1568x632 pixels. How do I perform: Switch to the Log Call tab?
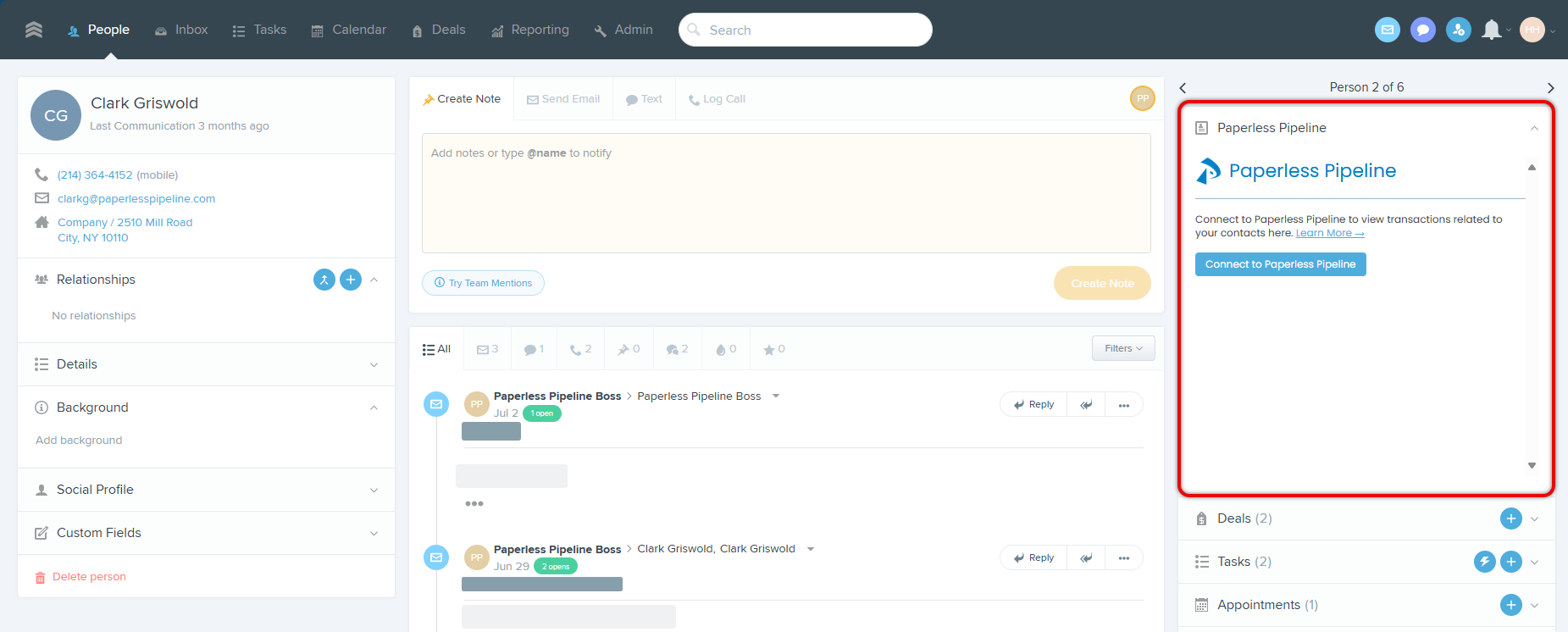click(x=717, y=99)
